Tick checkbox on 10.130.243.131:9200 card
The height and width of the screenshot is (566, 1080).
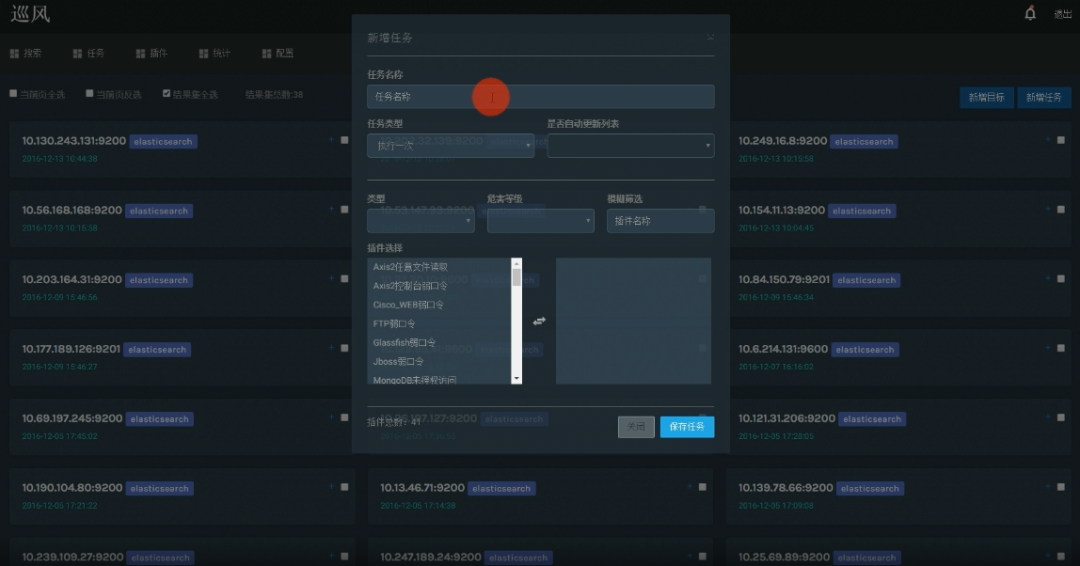[344, 140]
